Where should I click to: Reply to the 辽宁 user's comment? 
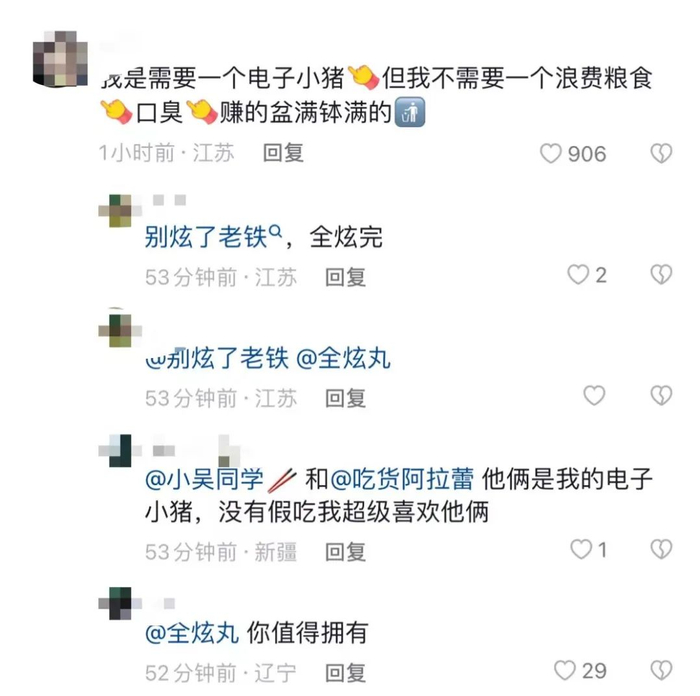345,672
